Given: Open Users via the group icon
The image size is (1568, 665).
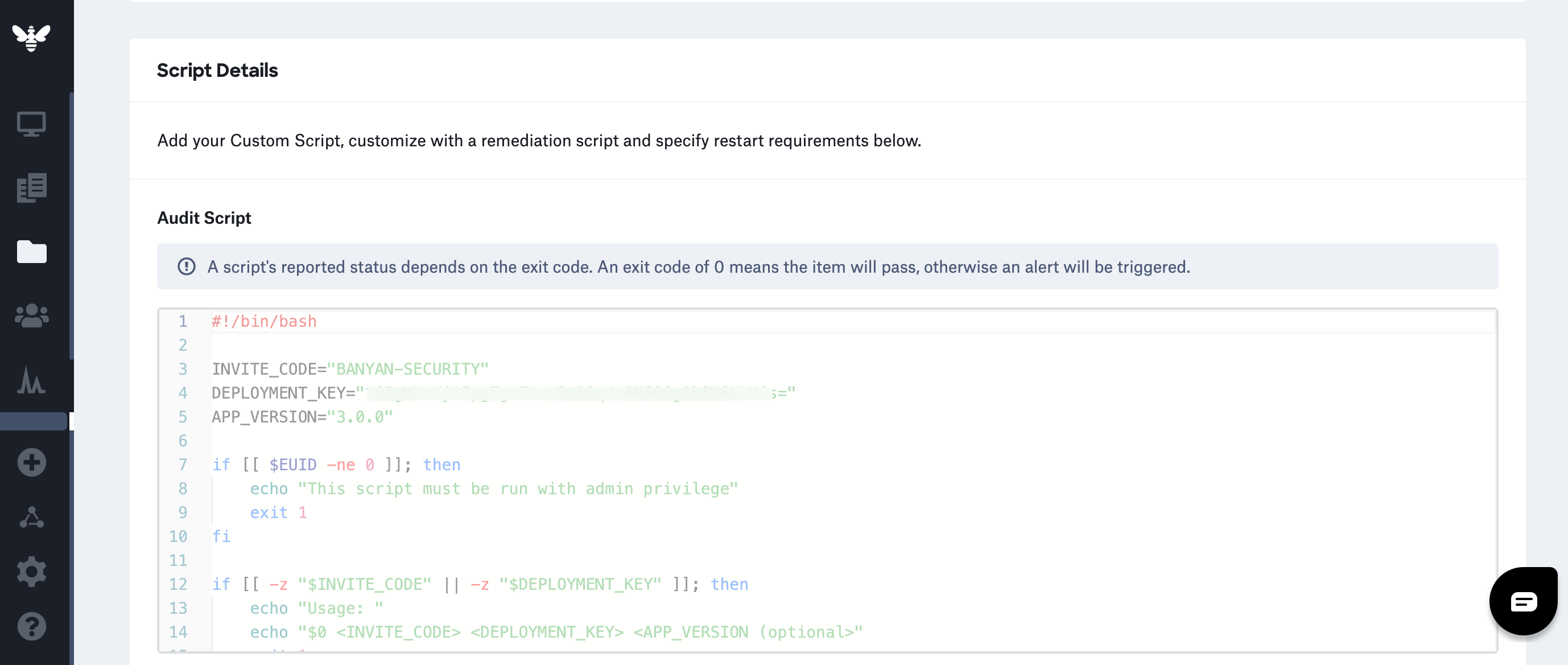Looking at the screenshot, I should (31, 315).
